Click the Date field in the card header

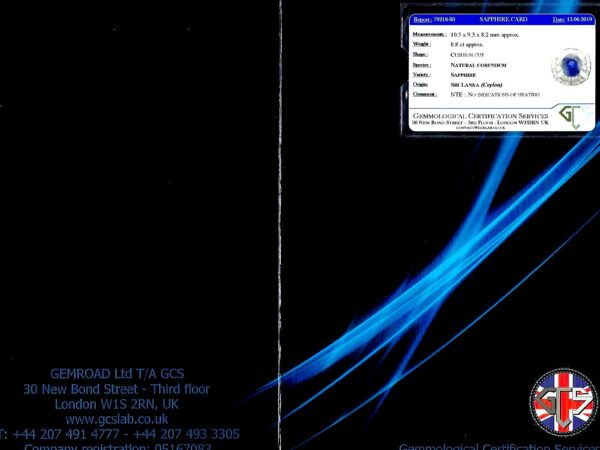pyautogui.click(x=572, y=19)
